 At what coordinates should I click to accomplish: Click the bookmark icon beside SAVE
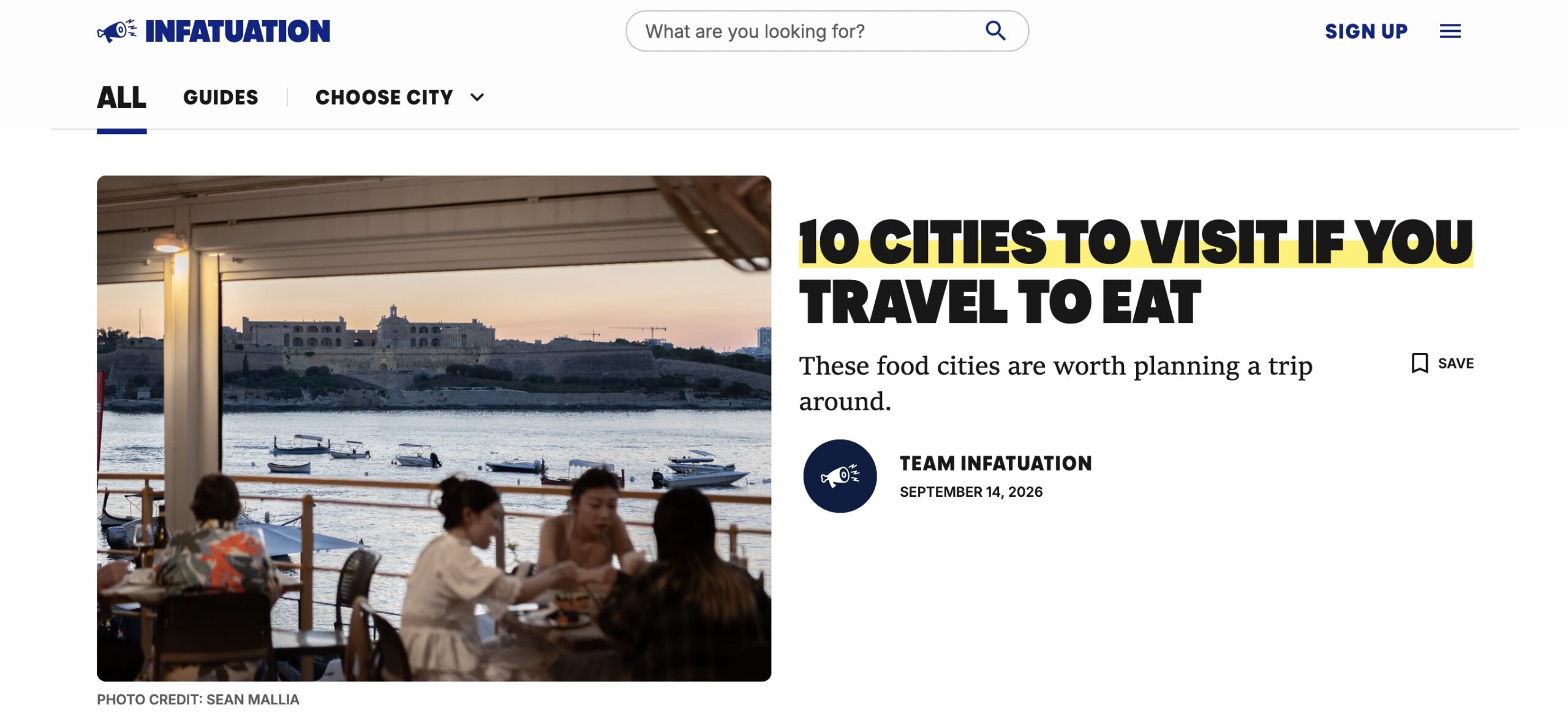[1420, 363]
